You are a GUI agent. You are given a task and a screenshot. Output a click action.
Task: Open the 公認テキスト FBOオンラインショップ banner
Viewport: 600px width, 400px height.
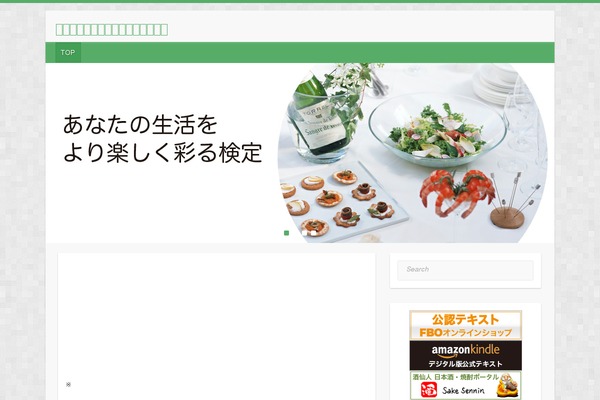click(x=466, y=325)
